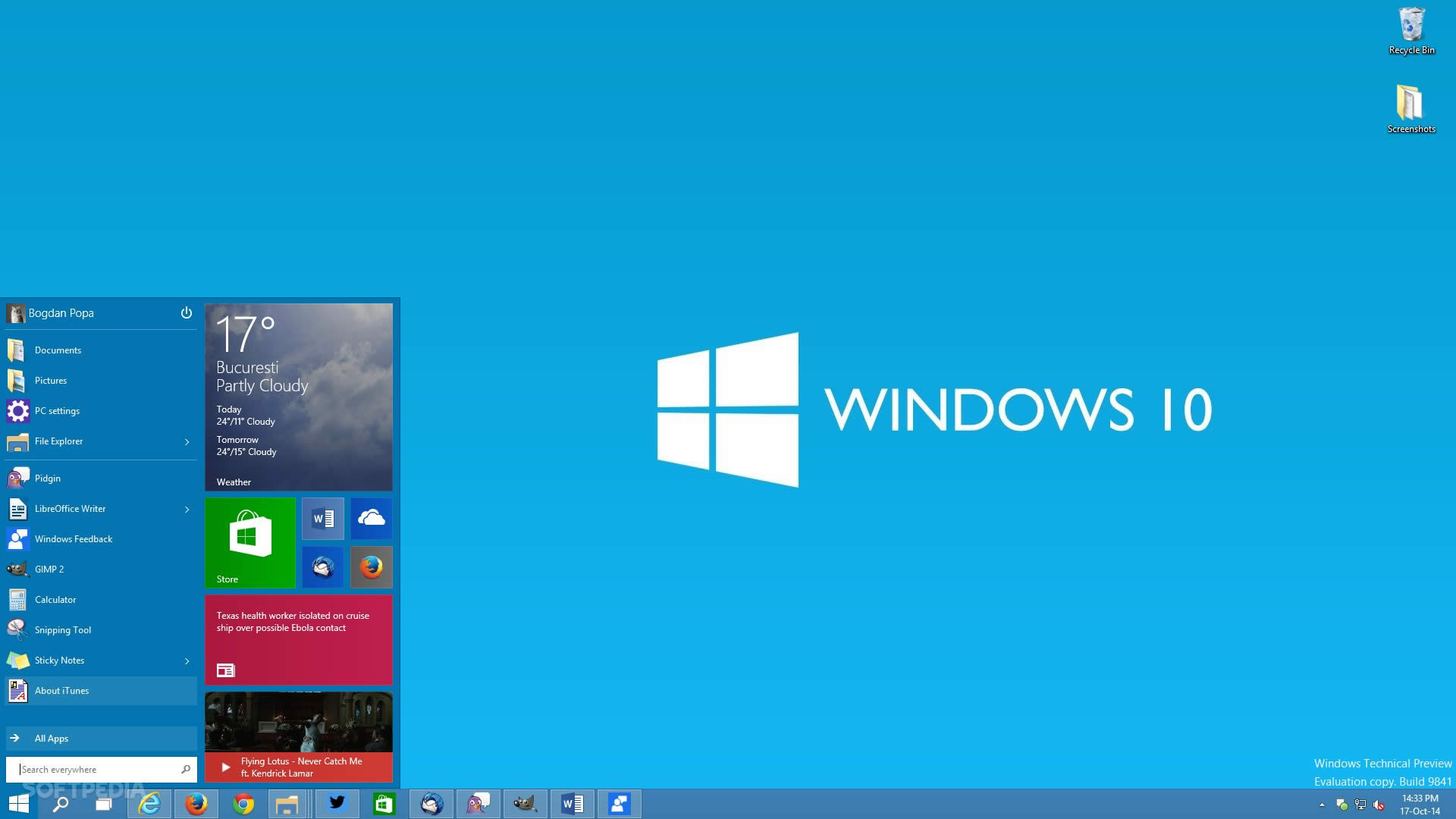
Task: Open Windows Feedback
Action: coord(74,538)
